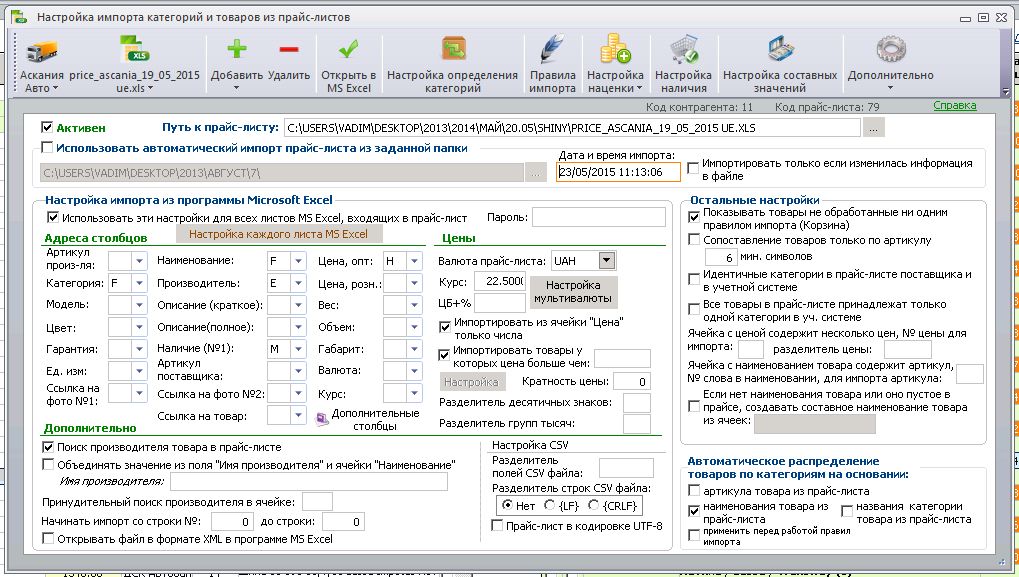Expand Наименование column dropdown

point(298,261)
